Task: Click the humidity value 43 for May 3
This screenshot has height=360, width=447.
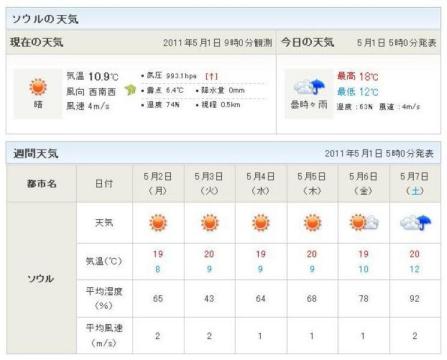Action: click(209, 298)
